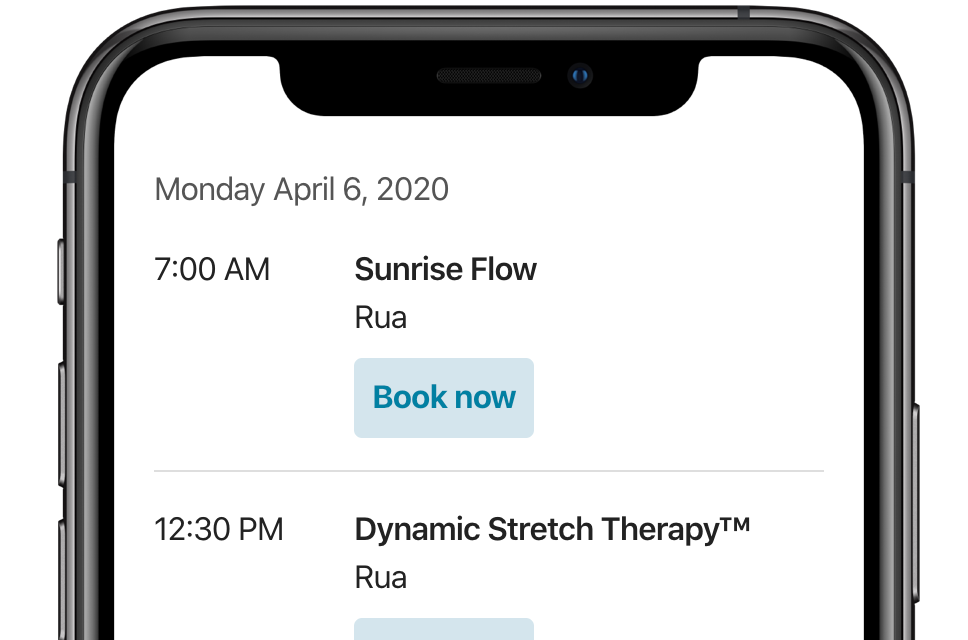
Task: Select instructor Rua under Sunrise Flow
Action: [380, 318]
